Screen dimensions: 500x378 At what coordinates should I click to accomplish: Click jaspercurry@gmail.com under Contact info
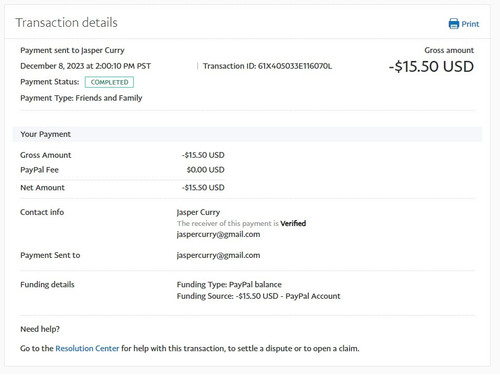(218, 234)
